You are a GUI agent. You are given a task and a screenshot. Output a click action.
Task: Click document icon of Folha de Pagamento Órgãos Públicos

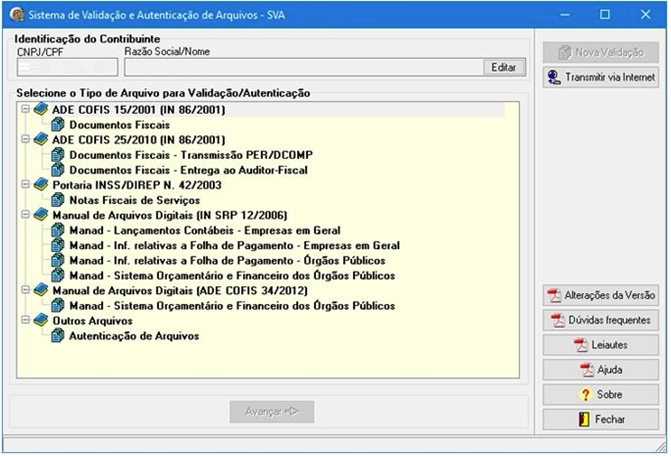pos(58,260)
